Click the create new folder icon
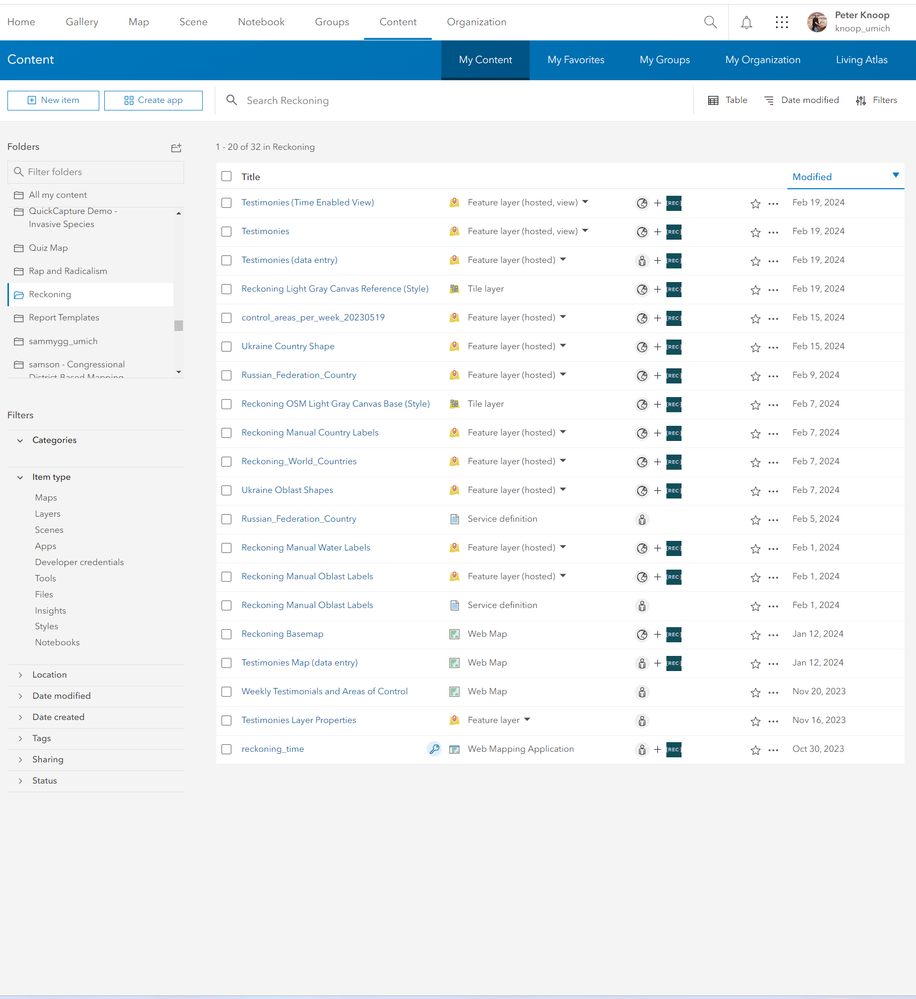 176,148
